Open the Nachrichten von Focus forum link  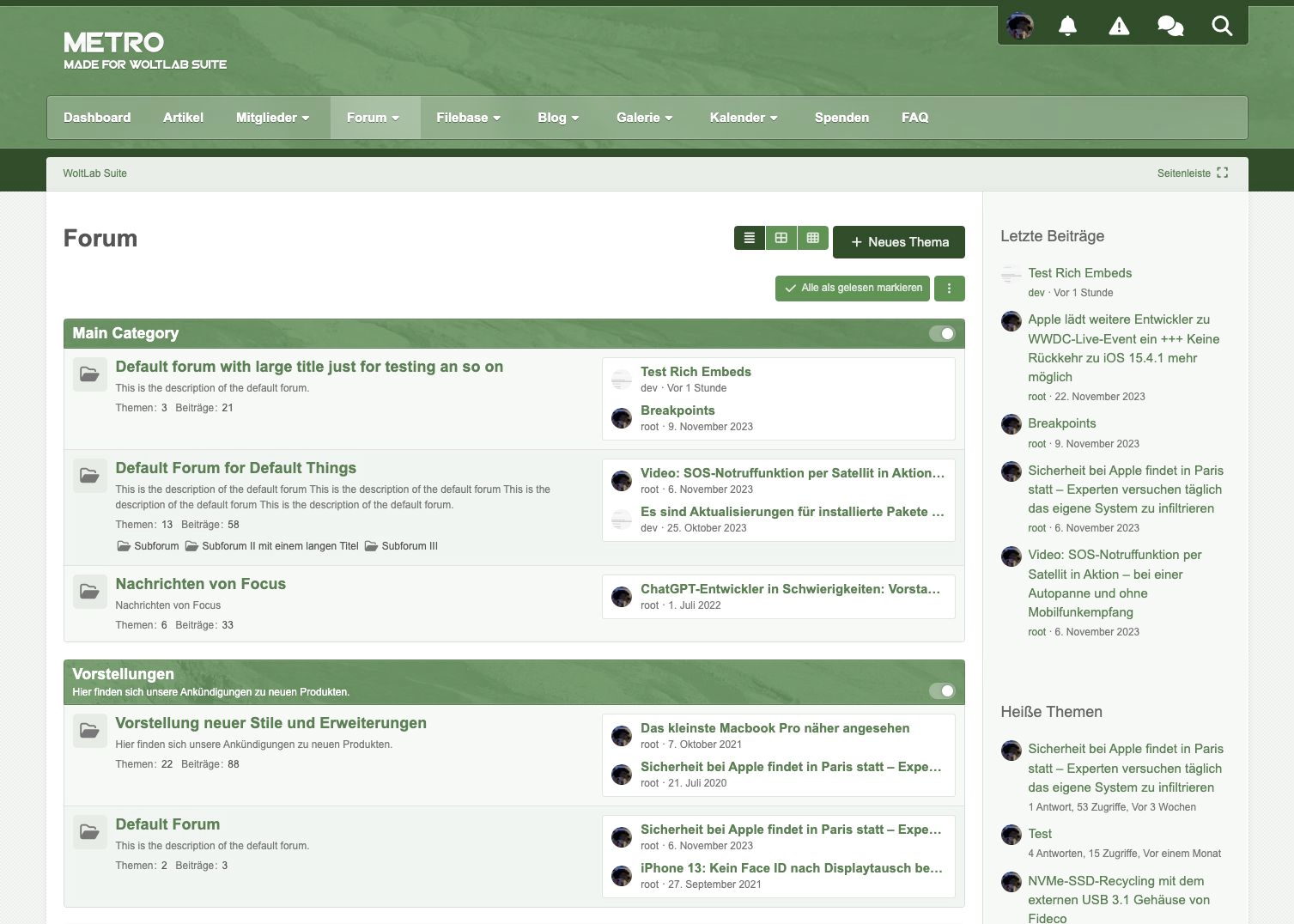(x=200, y=584)
